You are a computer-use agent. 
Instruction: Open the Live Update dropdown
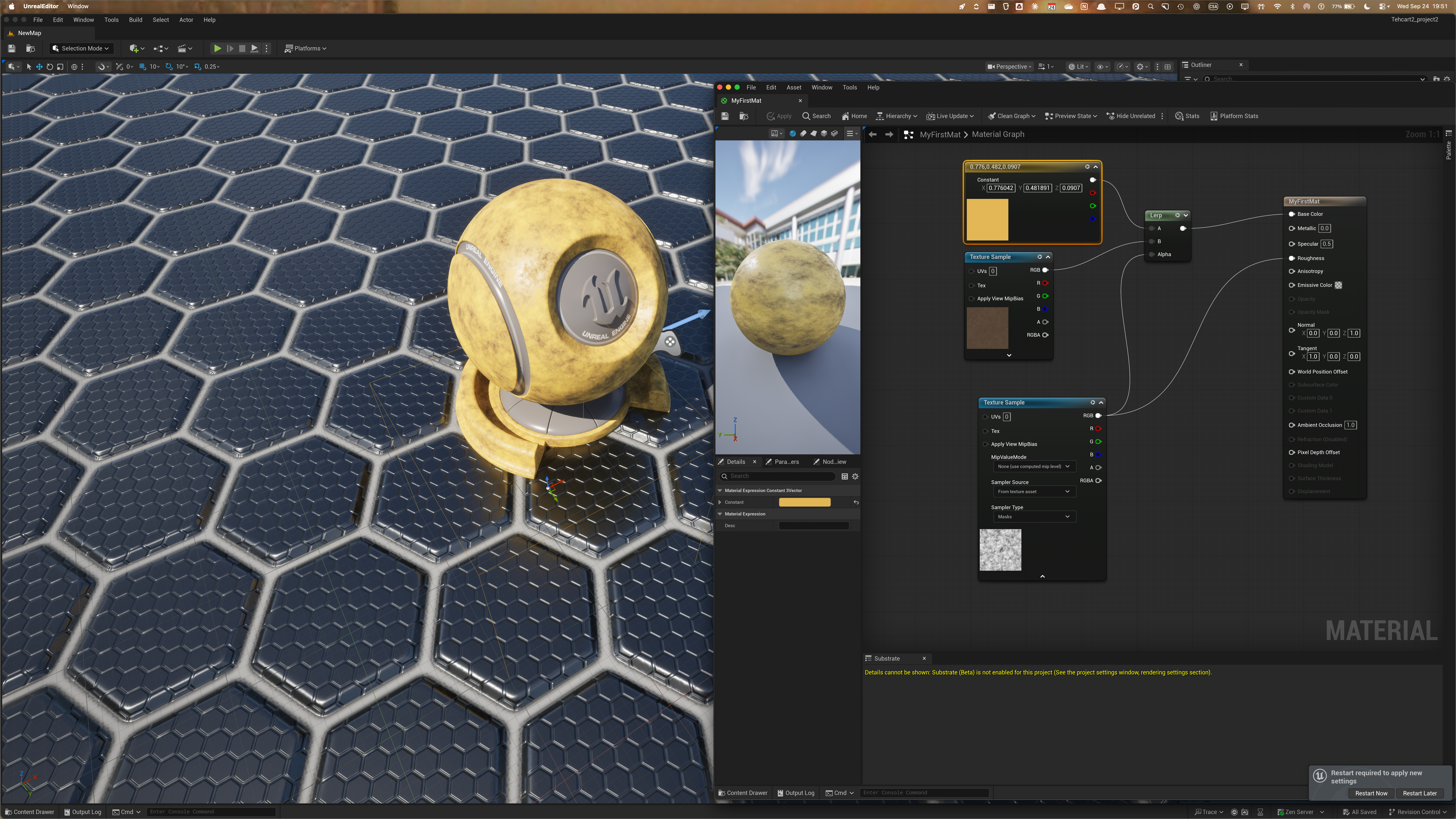pos(950,116)
